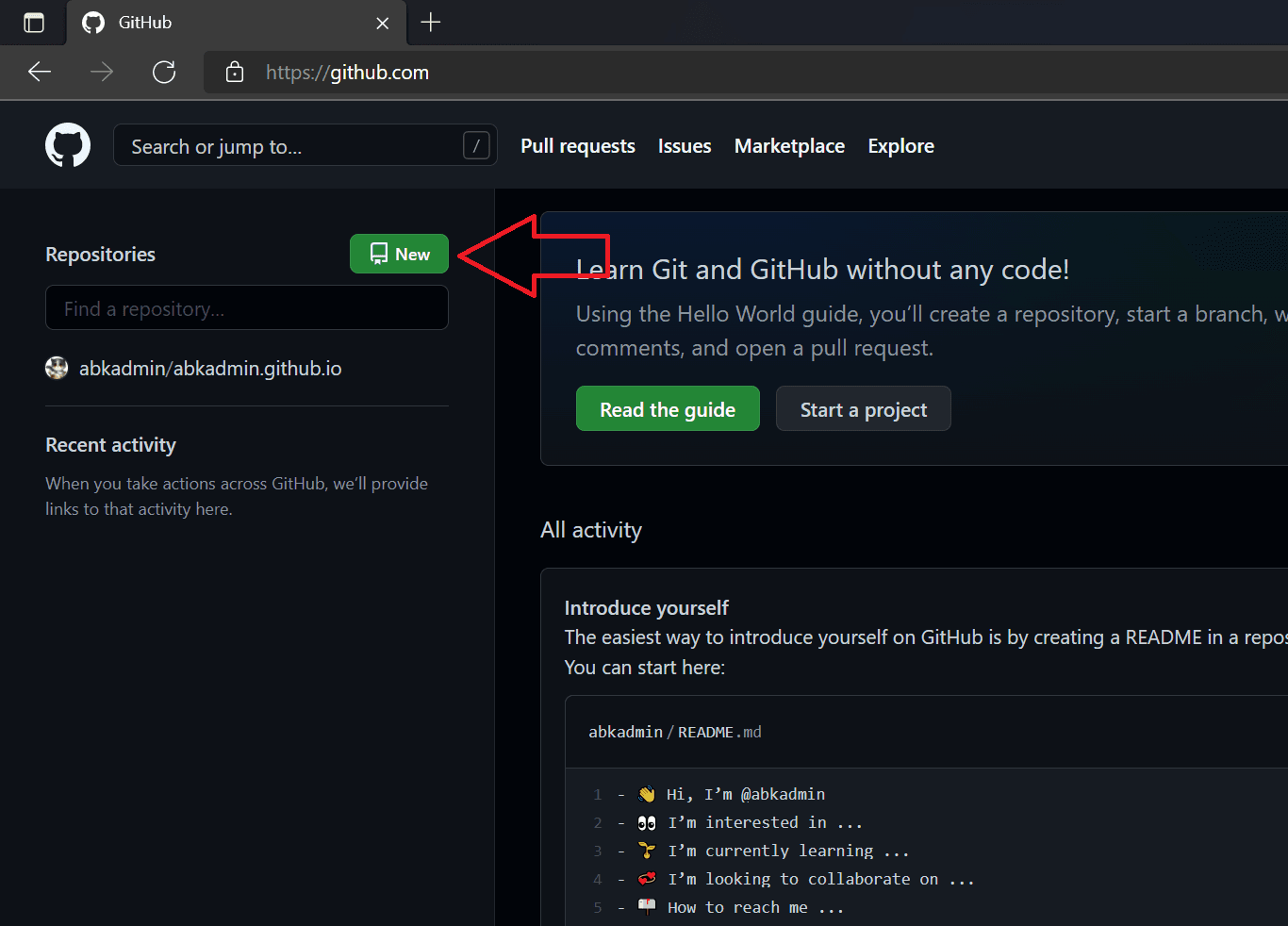Image resolution: width=1288 pixels, height=926 pixels.
Task: Go back to the previous page
Action: (x=40, y=72)
